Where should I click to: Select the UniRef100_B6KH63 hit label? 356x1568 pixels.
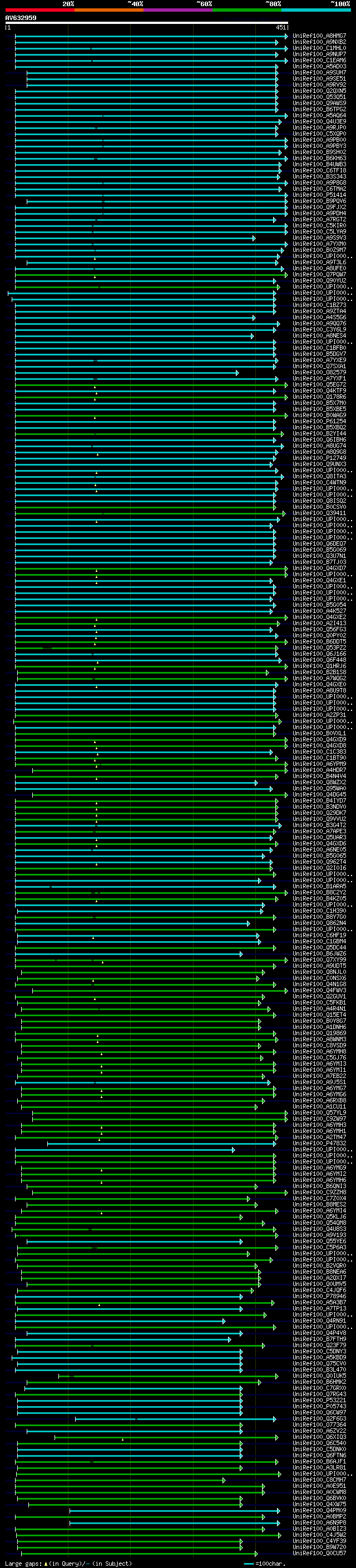[x=319, y=159]
